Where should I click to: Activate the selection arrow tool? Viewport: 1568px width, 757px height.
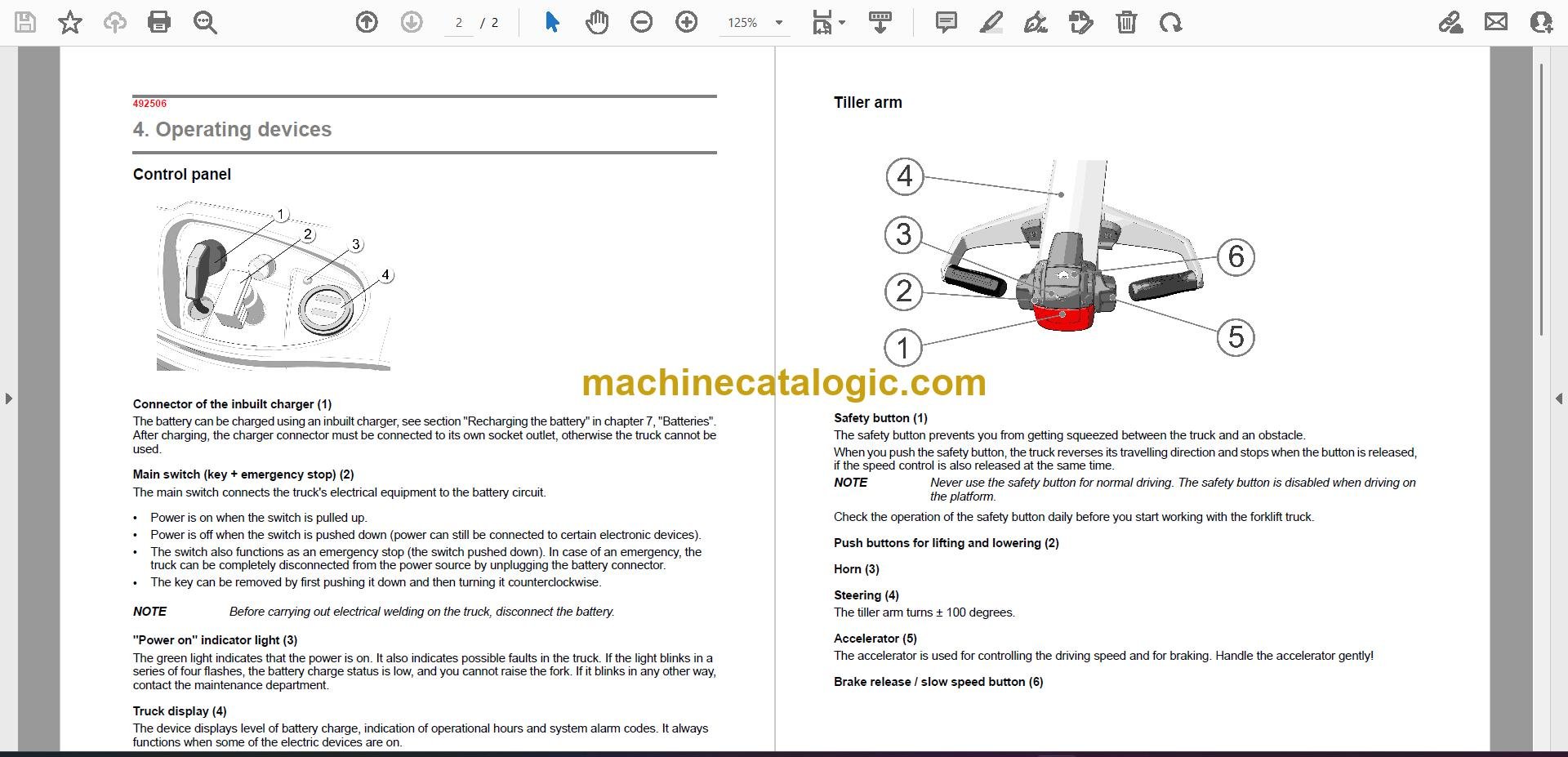552,22
